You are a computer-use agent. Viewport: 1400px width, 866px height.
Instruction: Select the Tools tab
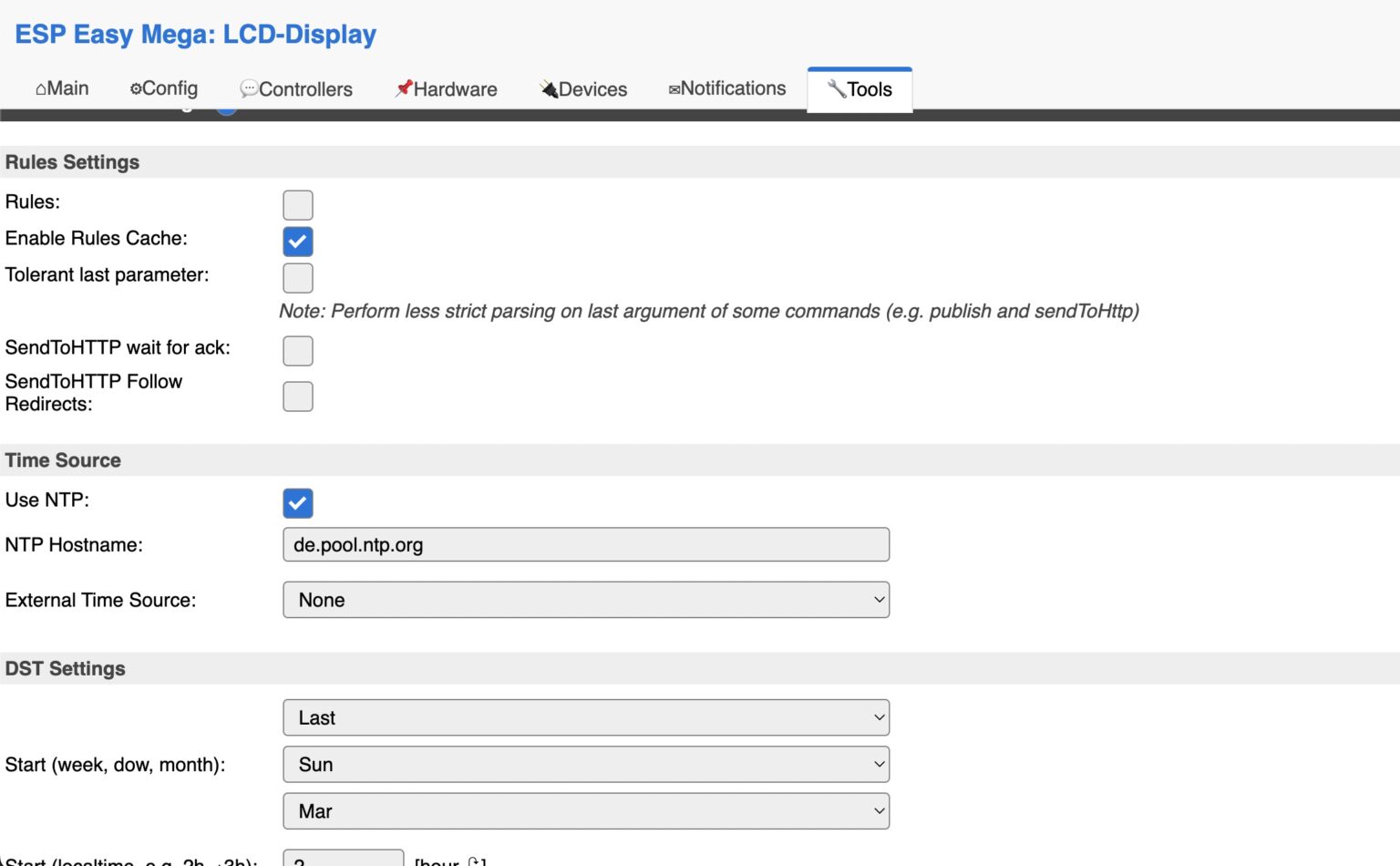[860, 89]
